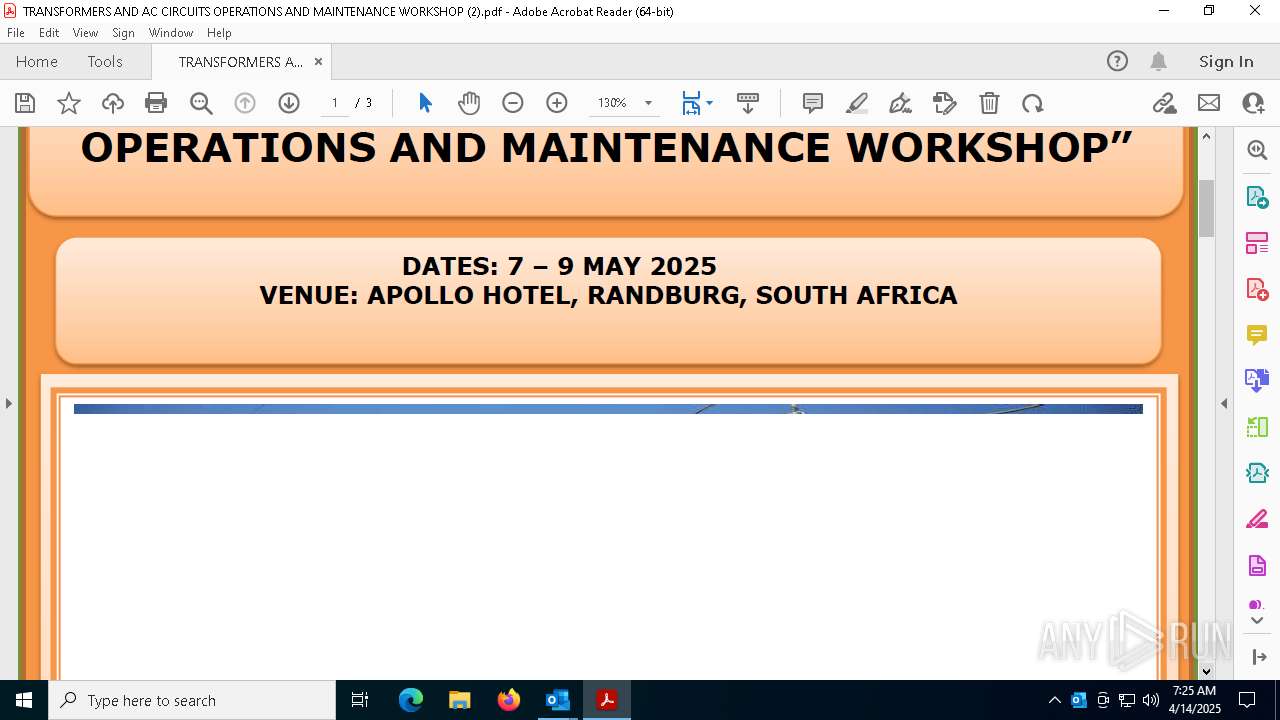Click the scrollbar up arrow
Screen dimensions: 1280x720
(x=1206, y=136)
